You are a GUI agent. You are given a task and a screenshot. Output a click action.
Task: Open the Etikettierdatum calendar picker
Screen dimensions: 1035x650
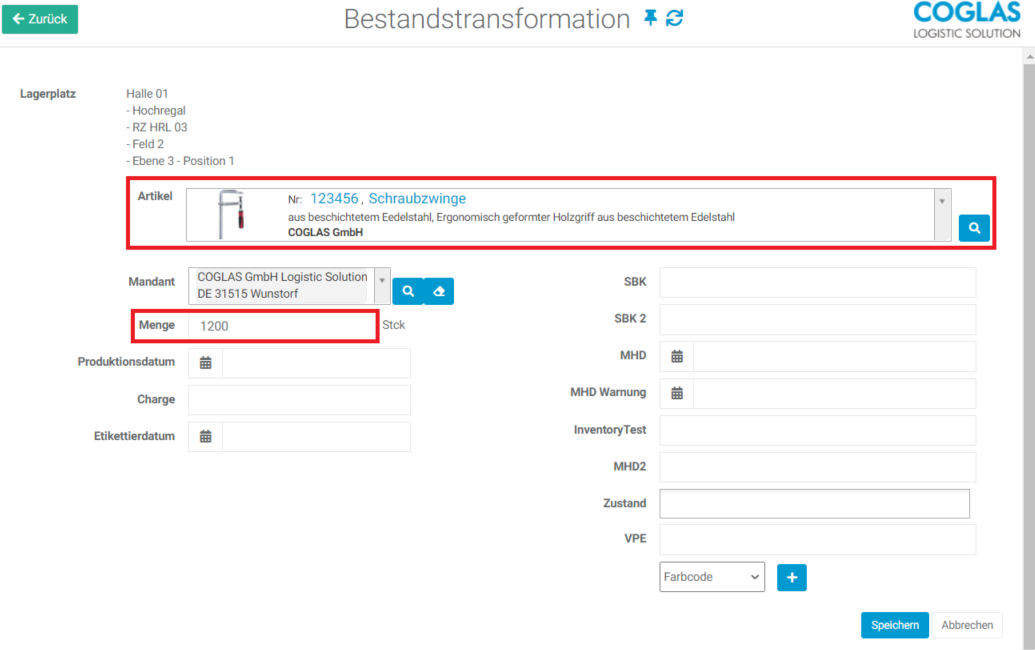click(206, 436)
